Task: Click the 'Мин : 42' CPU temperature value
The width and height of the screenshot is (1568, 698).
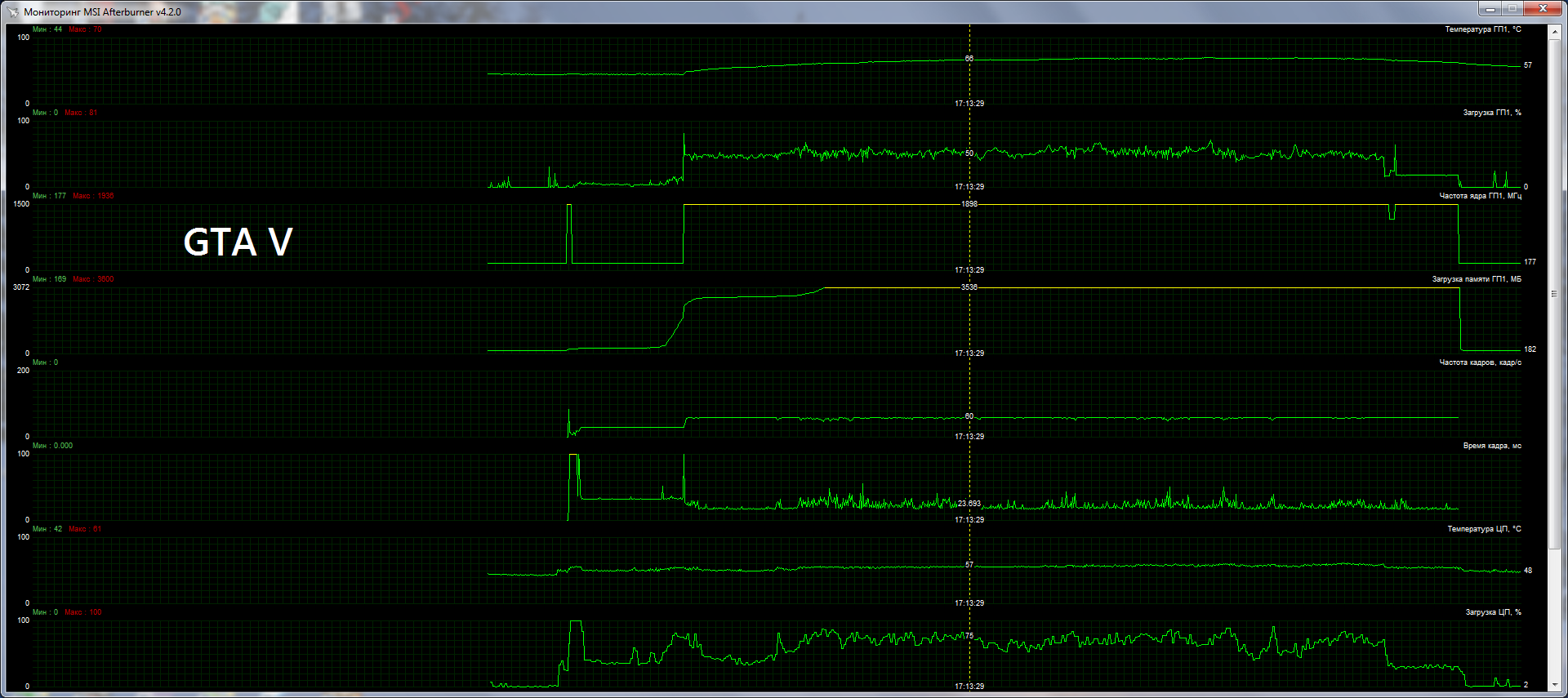Action: pyautogui.click(x=47, y=529)
